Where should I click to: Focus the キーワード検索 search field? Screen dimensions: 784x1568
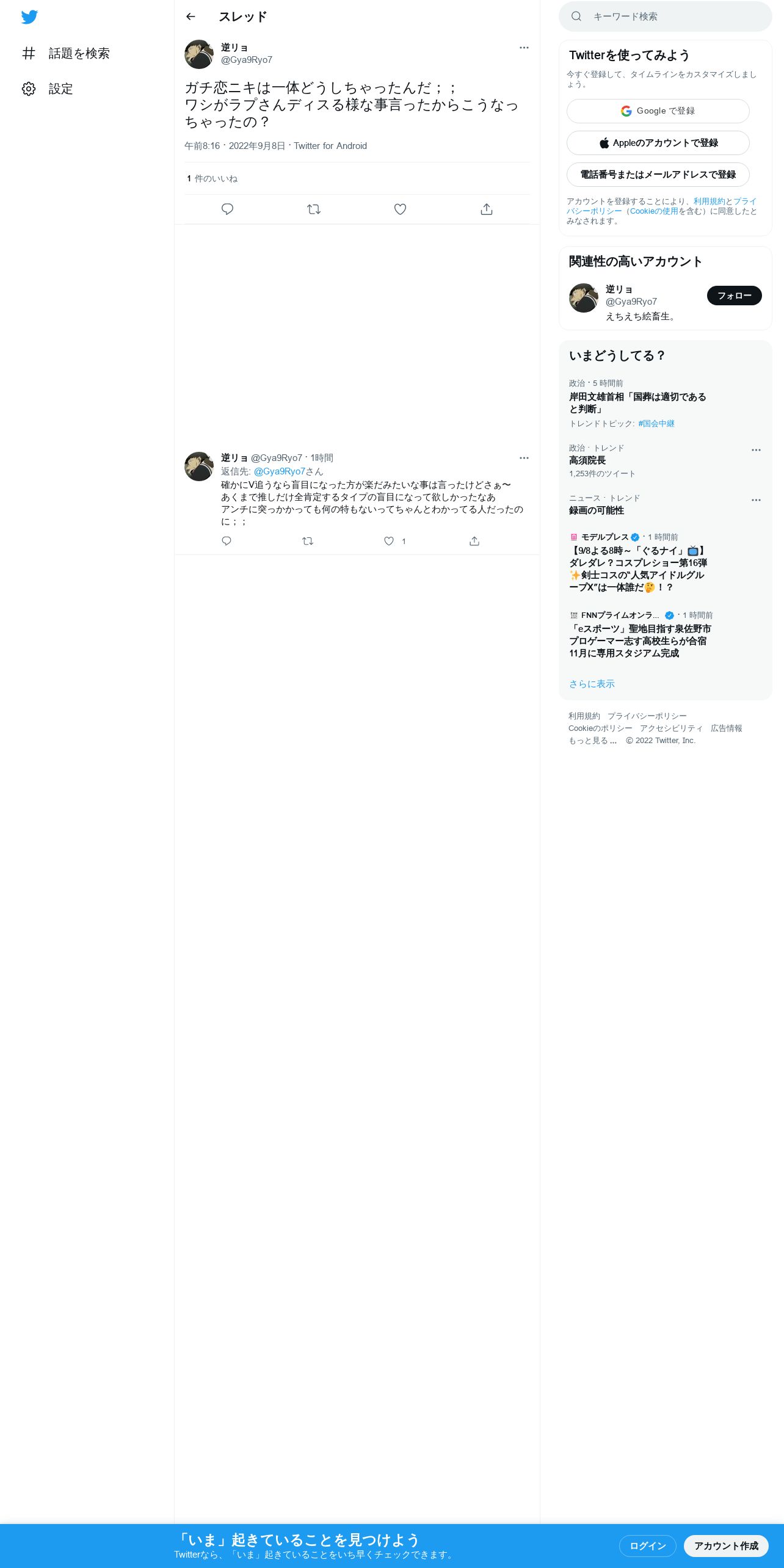click(x=666, y=16)
